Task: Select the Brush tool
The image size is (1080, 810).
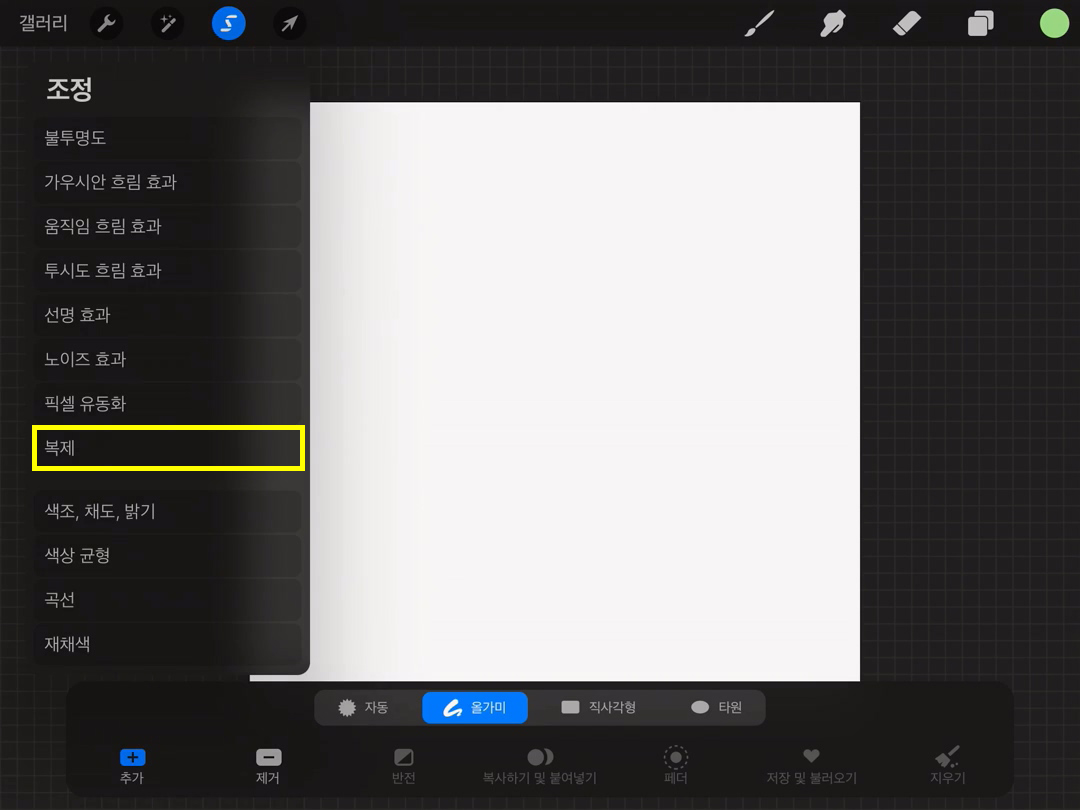Action: click(x=760, y=23)
